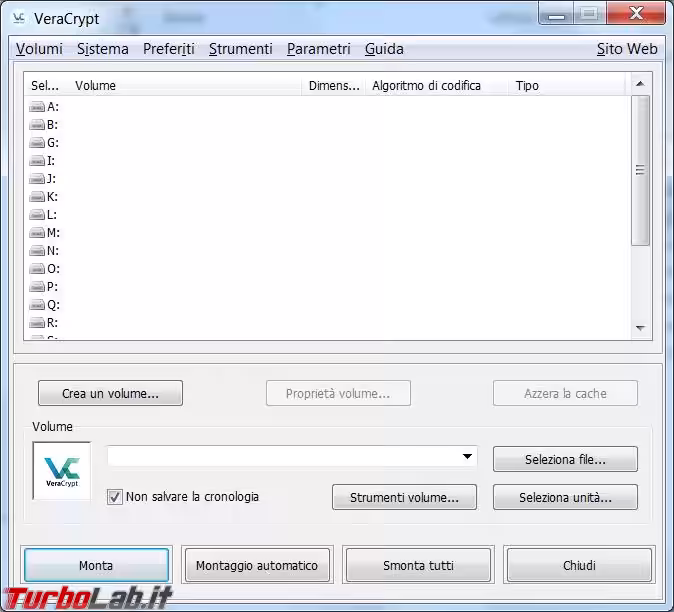The height and width of the screenshot is (612, 674).
Task: Select the R: drive slot icon
Action: point(37,323)
